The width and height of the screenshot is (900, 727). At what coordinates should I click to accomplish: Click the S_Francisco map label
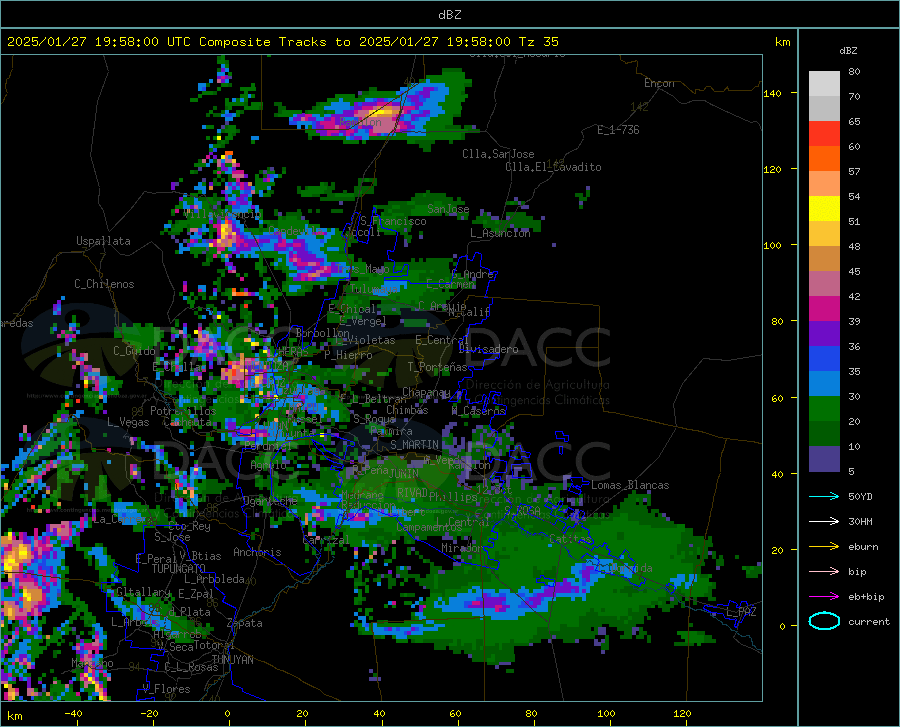[x=393, y=221]
